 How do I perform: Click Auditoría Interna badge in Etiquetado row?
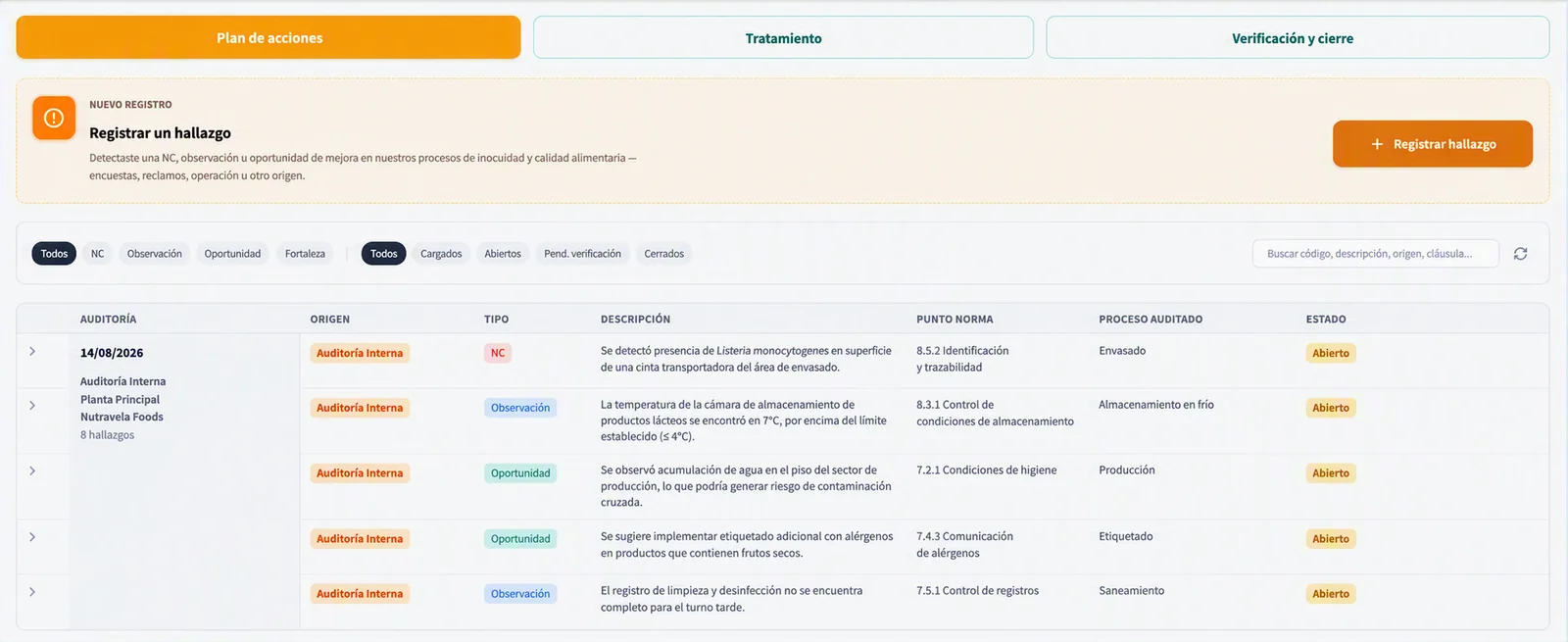point(360,539)
